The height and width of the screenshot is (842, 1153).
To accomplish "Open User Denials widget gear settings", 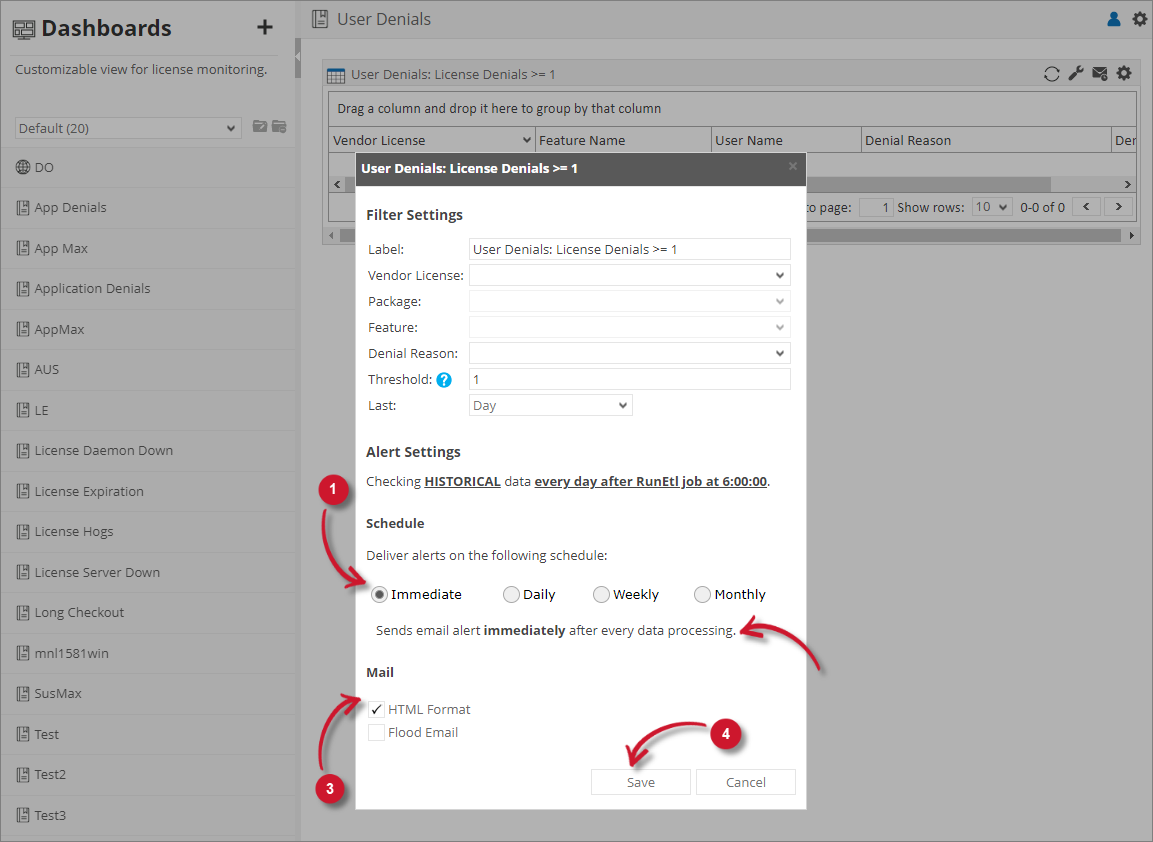I will pyautogui.click(x=1124, y=74).
